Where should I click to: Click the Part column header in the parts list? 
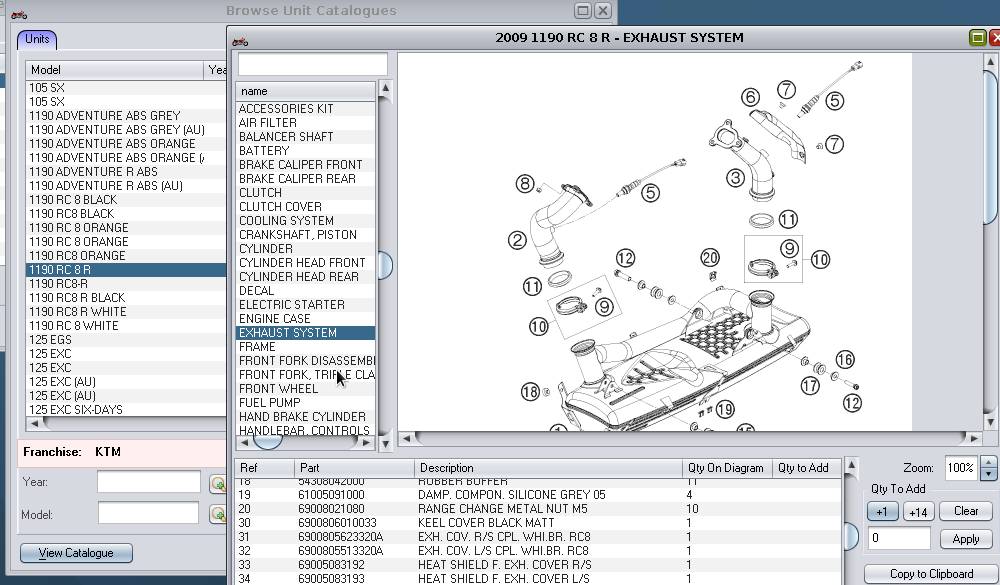(310, 468)
